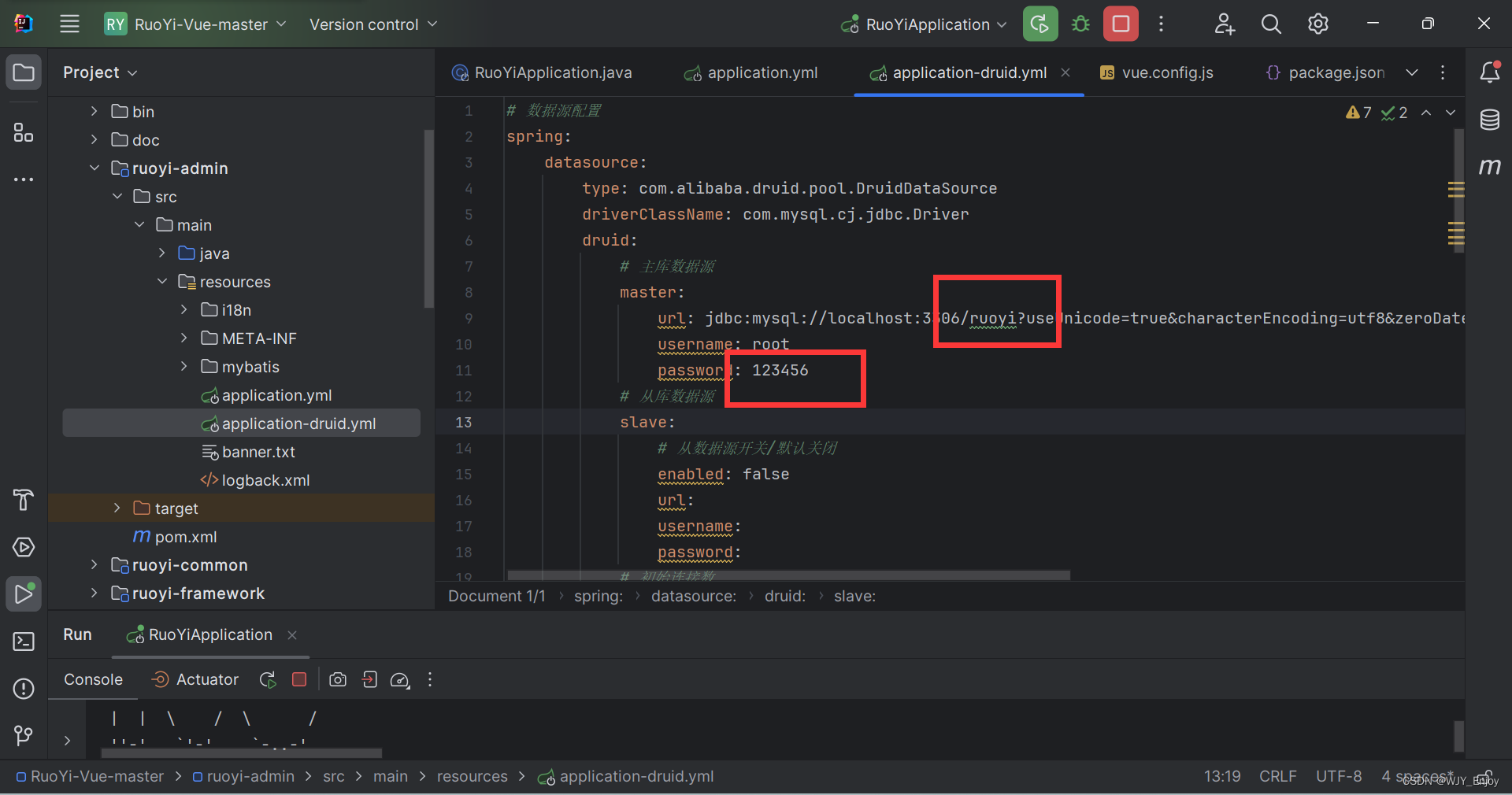Click the project tree vertical scrollbar
Screen dimensions: 1512x795
(x=428, y=219)
